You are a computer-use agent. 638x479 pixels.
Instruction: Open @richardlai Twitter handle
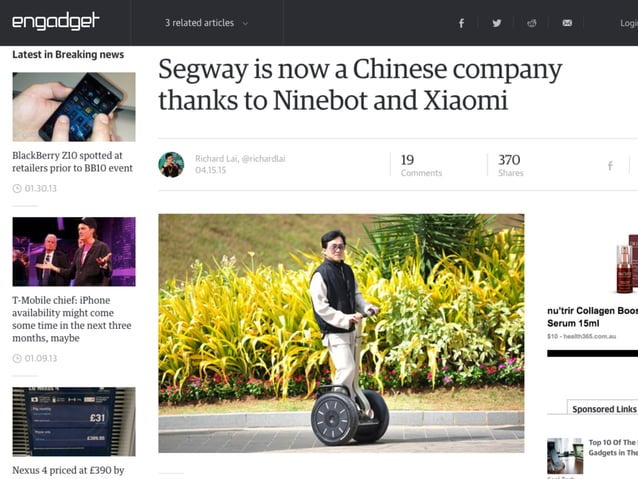263,159
